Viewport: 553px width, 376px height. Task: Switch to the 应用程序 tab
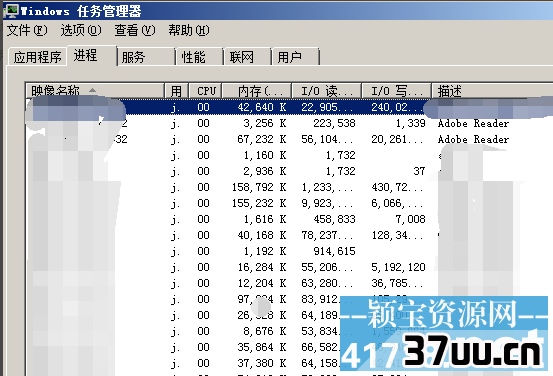click(37, 57)
